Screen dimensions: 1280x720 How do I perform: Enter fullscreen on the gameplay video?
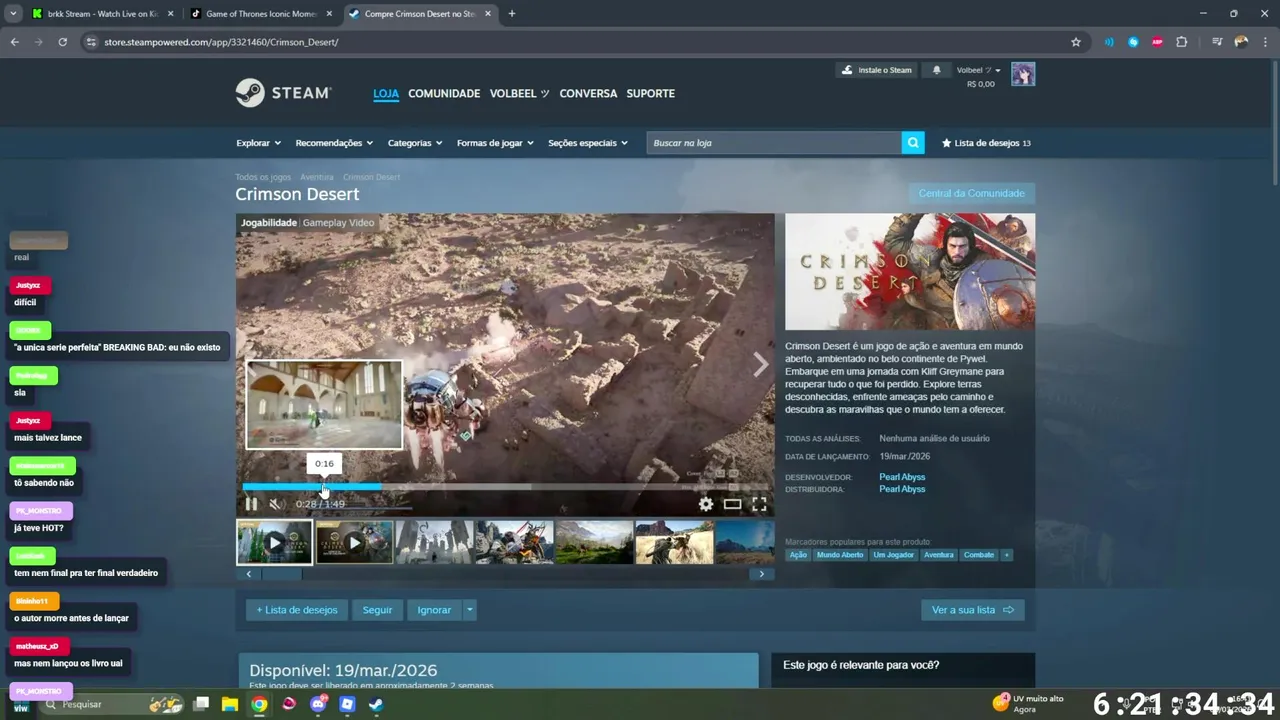pyautogui.click(x=759, y=504)
